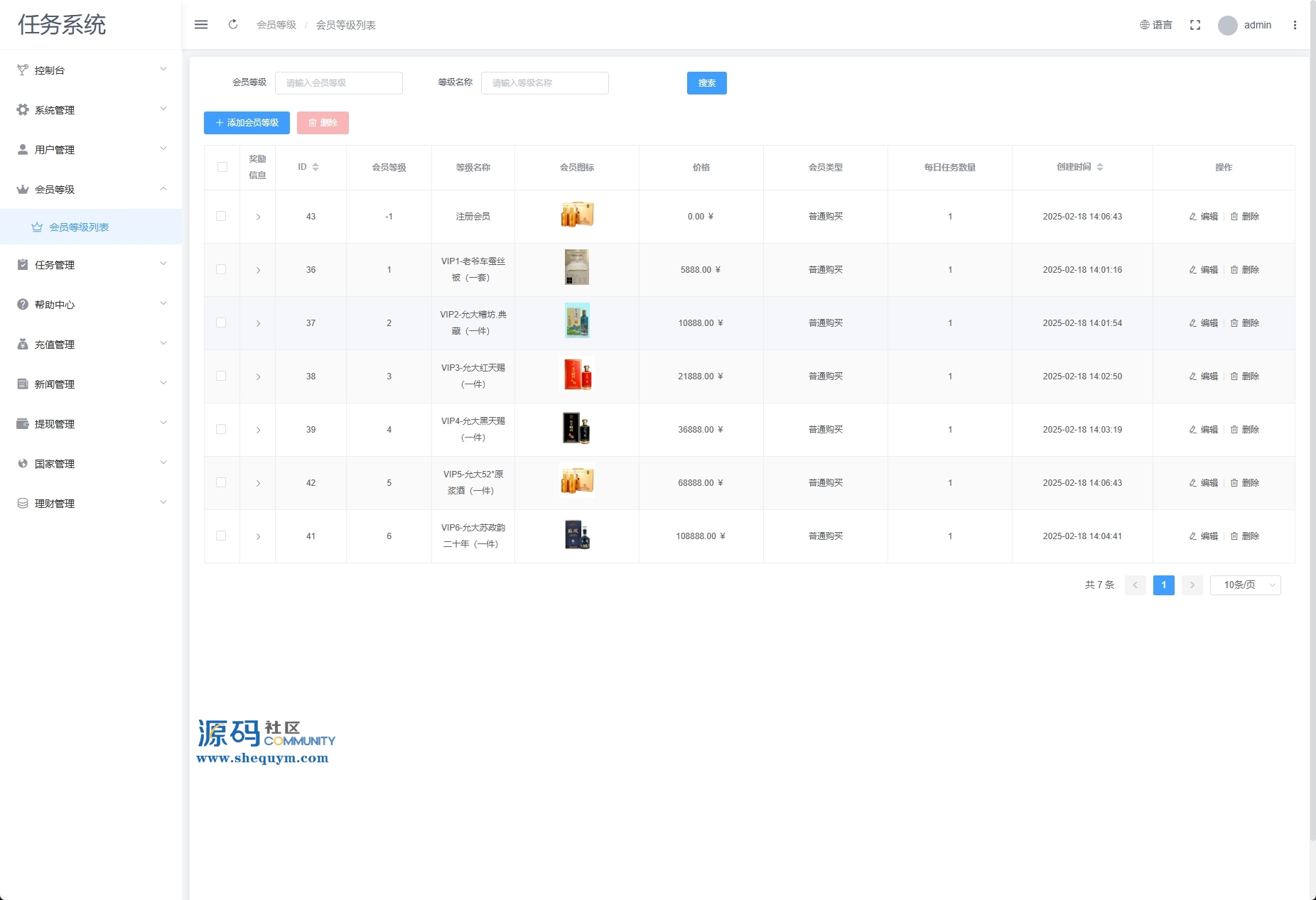Sort by 创建时间 column arrows
Viewport: 1316px width, 900px height.
[1100, 167]
